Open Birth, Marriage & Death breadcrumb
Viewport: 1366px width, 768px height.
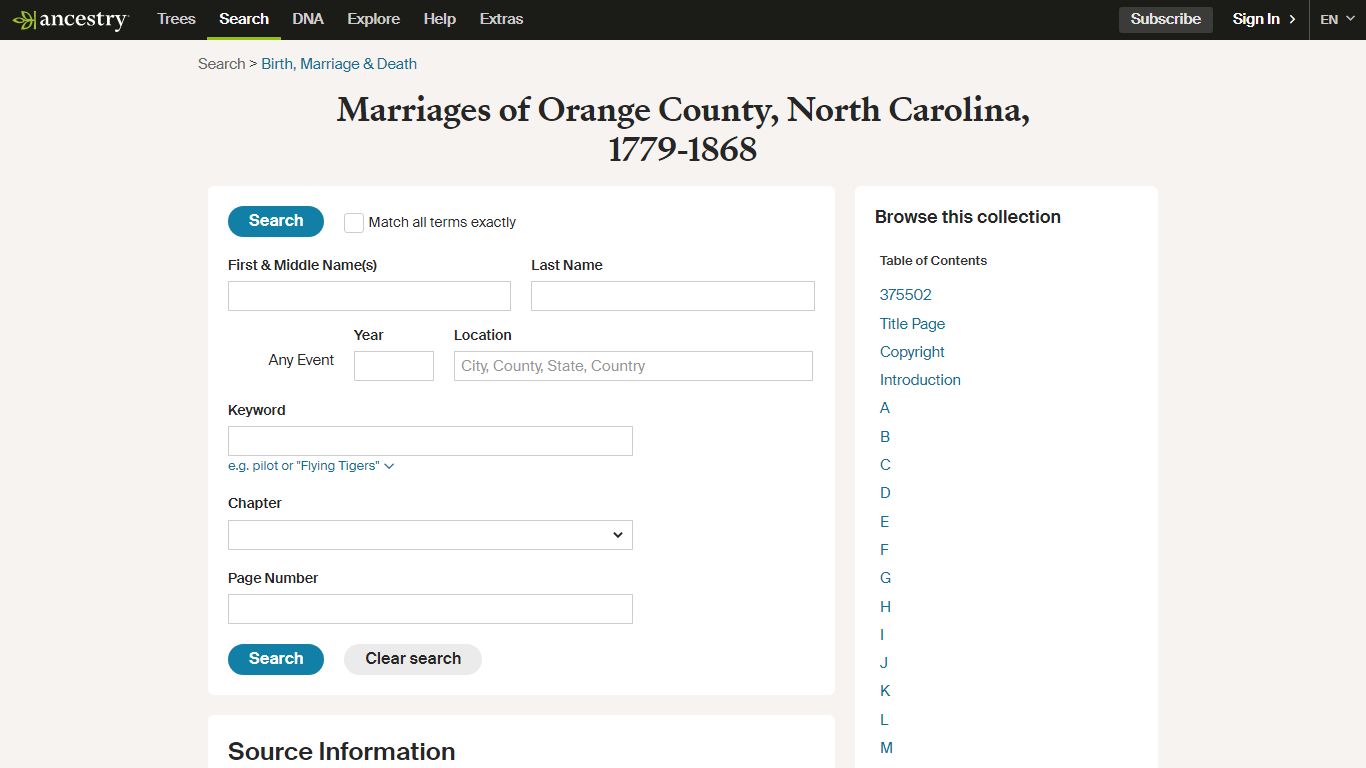tap(339, 64)
